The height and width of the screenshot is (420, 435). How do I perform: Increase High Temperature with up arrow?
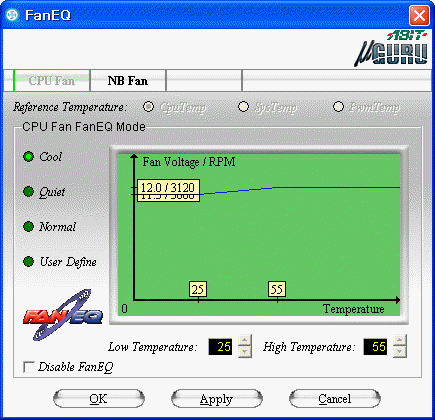tap(400, 340)
